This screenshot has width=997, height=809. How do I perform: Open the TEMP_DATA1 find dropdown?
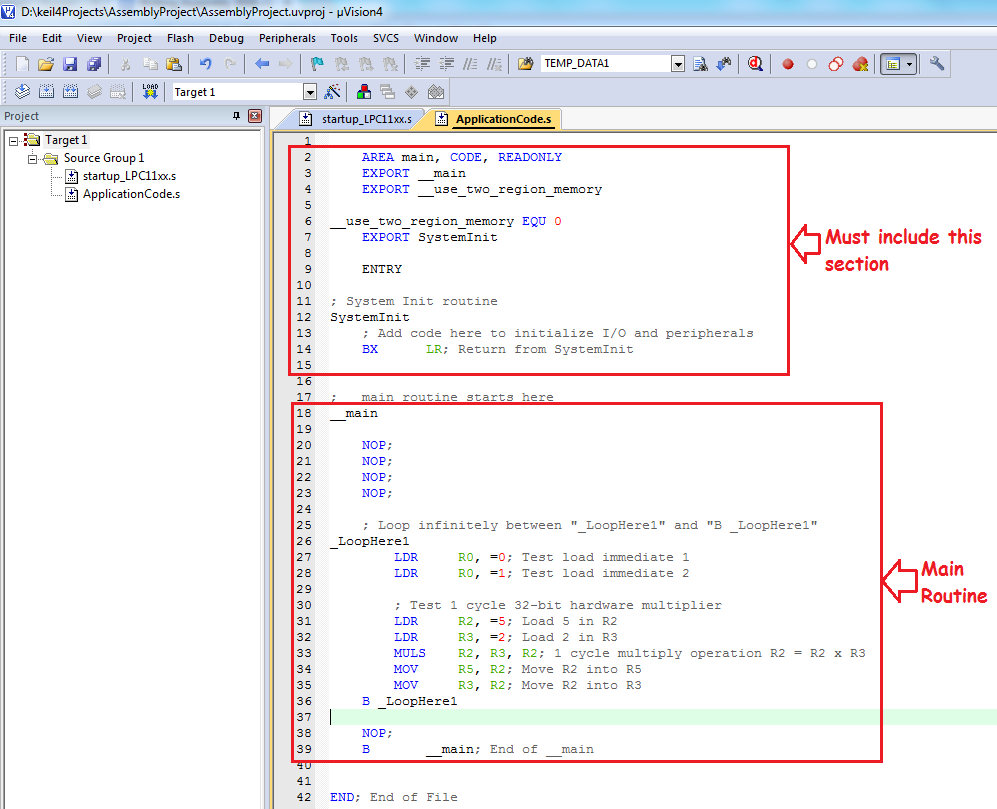(x=678, y=64)
